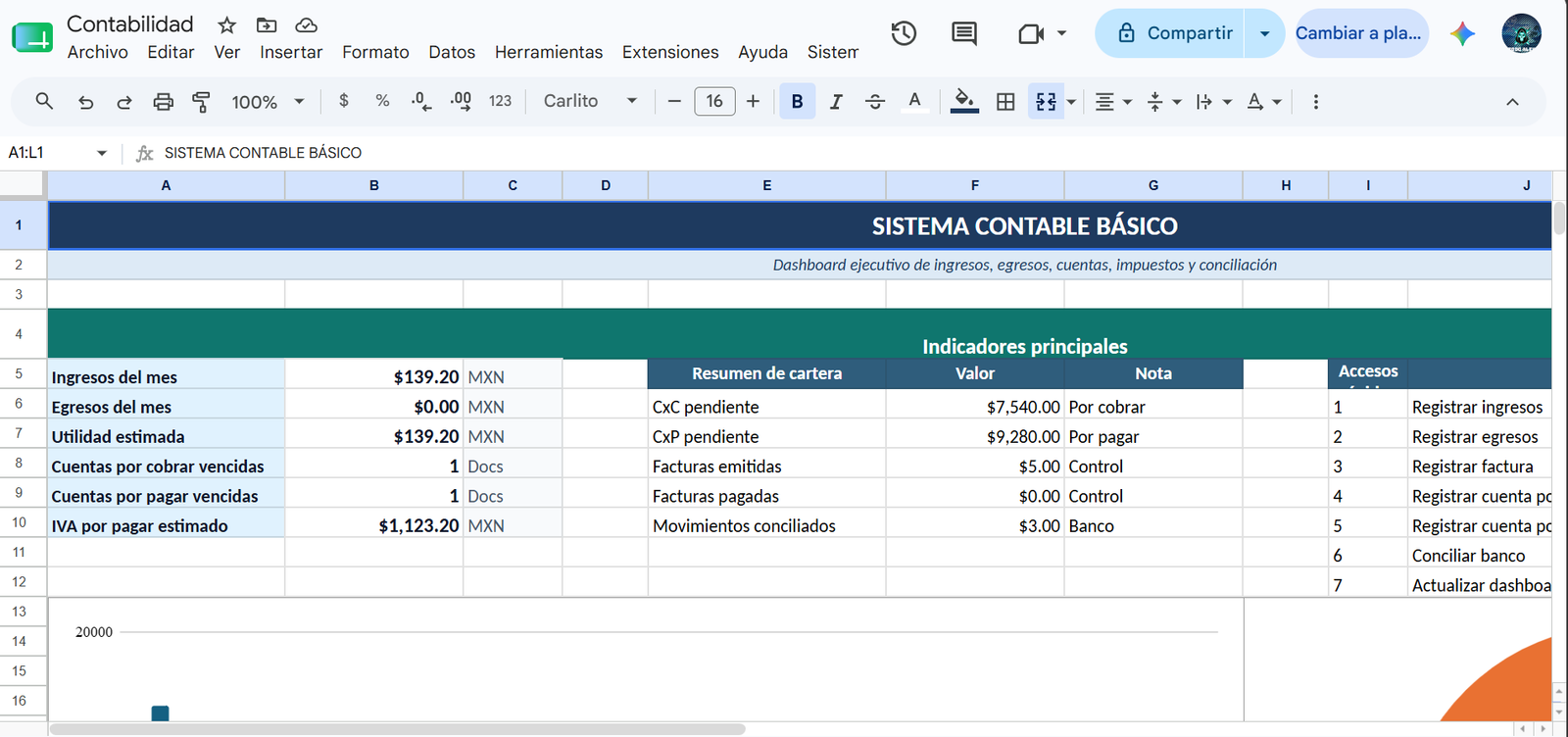This screenshot has height=737, width=1568.
Task: Click the Compartir share button
Action: pos(1171,33)
